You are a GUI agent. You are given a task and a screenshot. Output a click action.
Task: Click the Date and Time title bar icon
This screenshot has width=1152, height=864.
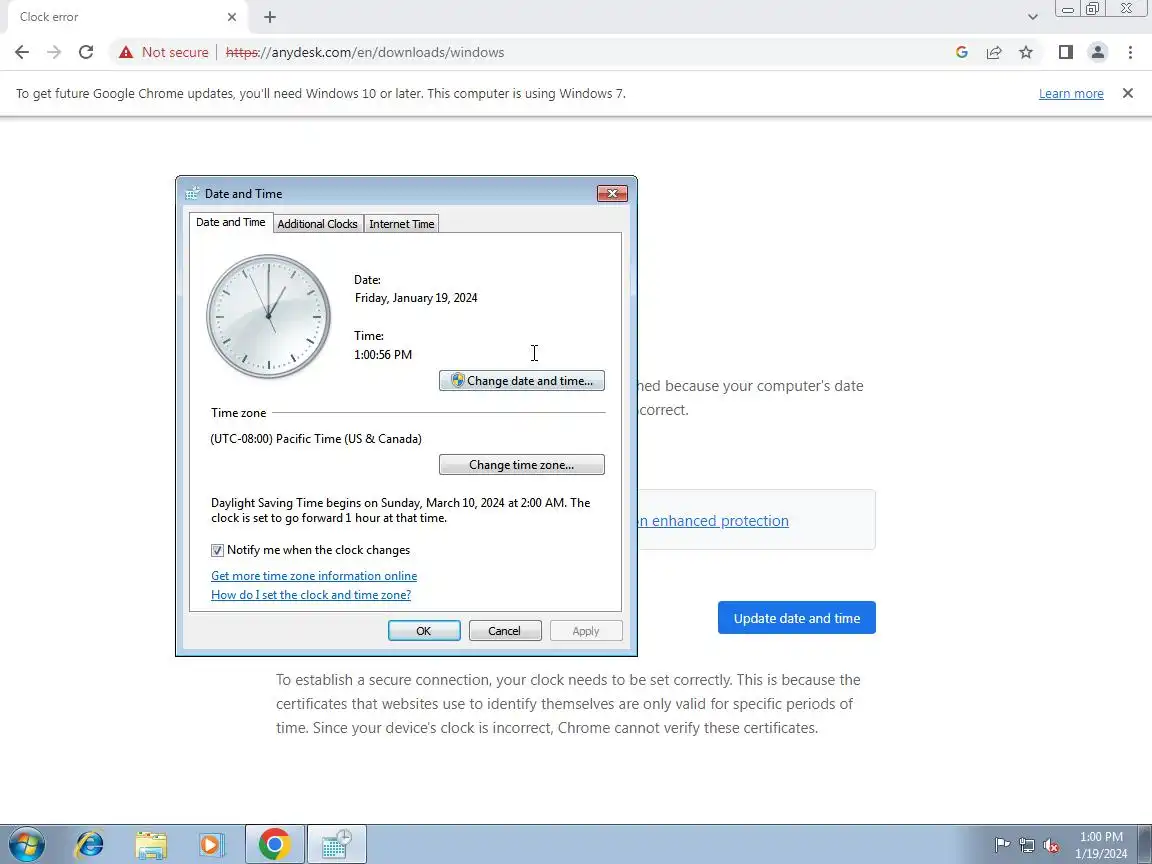coord(192,193)
